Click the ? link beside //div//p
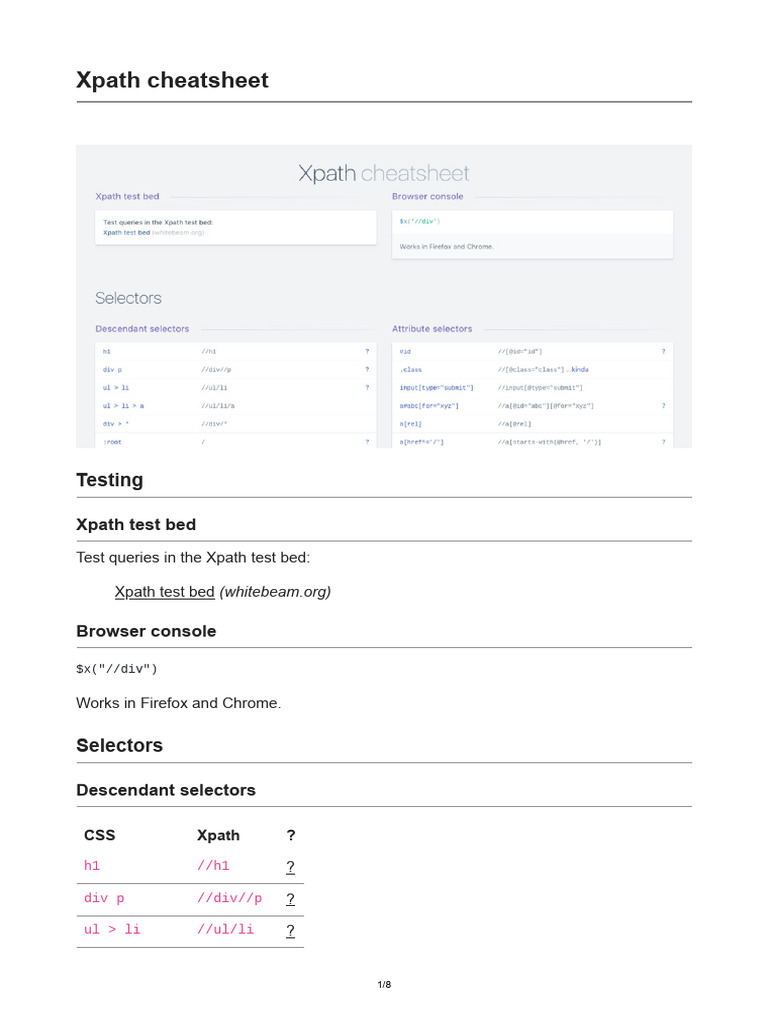The image size is (768, 1024). [290, 899]
